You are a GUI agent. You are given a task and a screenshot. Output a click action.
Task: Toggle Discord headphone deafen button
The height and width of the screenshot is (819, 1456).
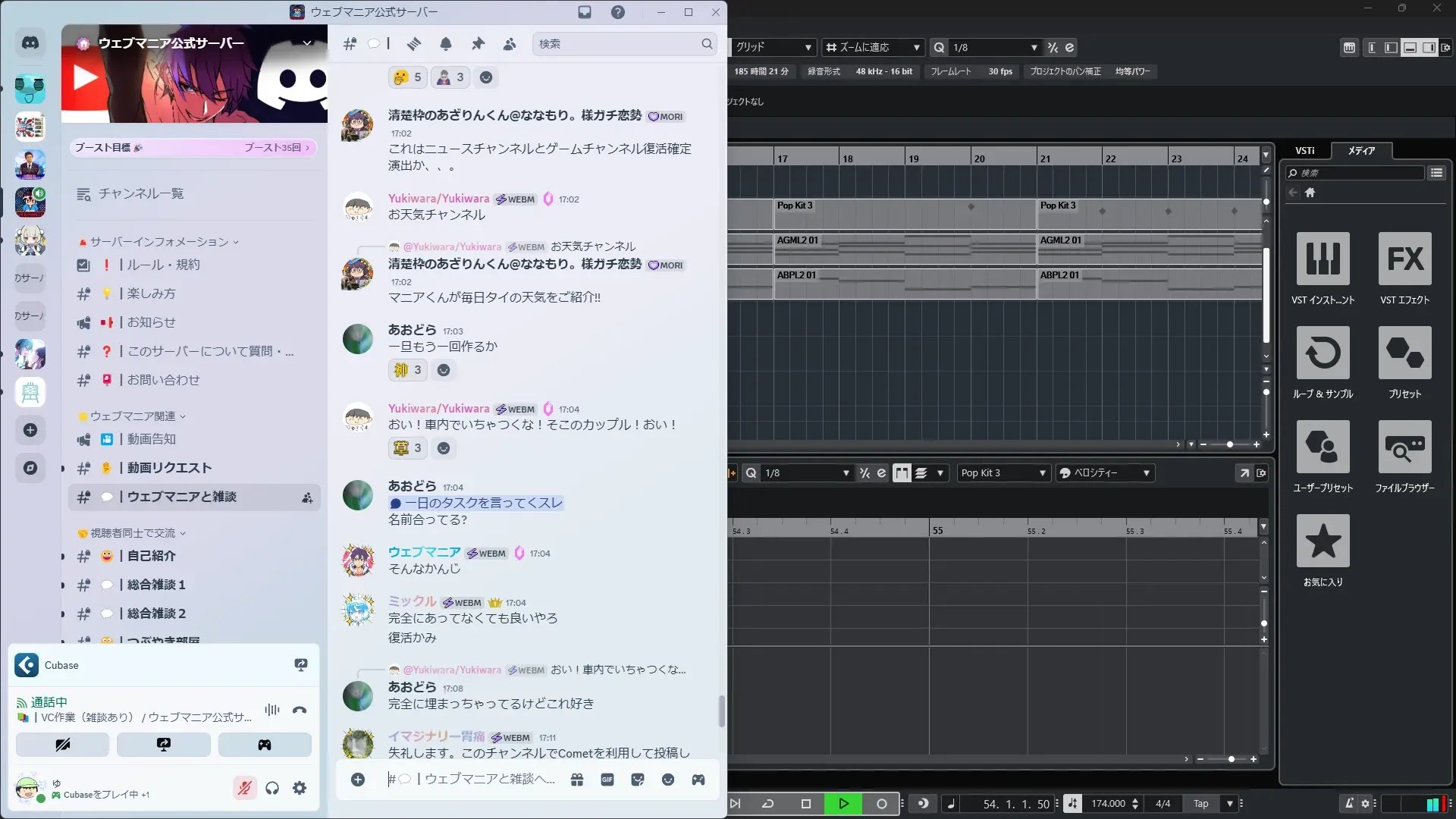pos(272,789)
